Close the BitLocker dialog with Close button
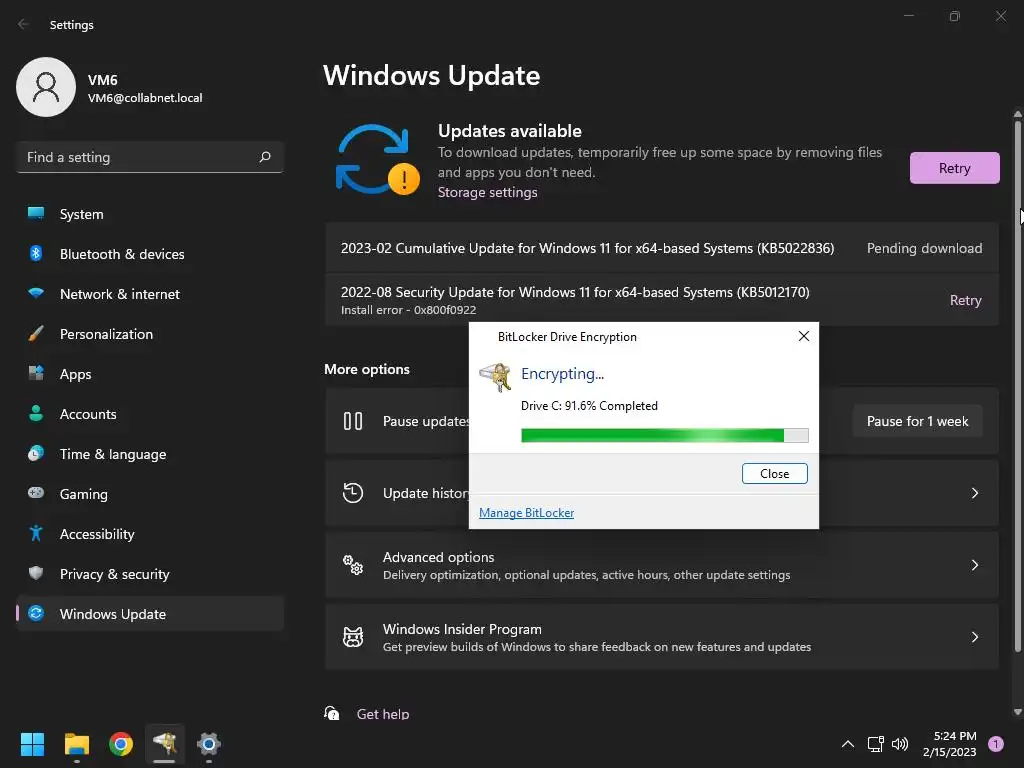This screenshot has height=768, width=1024. (775, 473)
